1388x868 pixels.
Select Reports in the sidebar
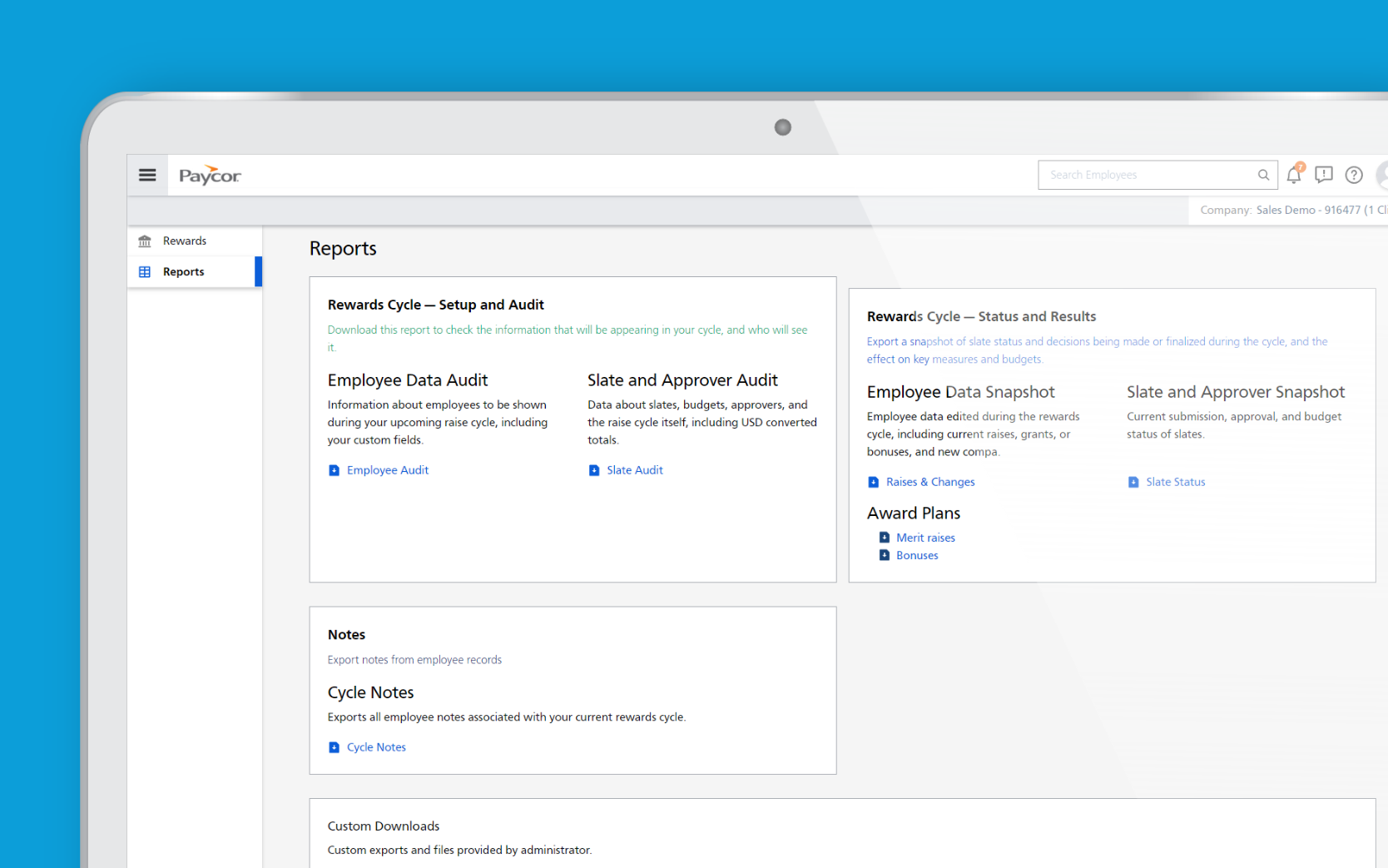coord(183,272)
